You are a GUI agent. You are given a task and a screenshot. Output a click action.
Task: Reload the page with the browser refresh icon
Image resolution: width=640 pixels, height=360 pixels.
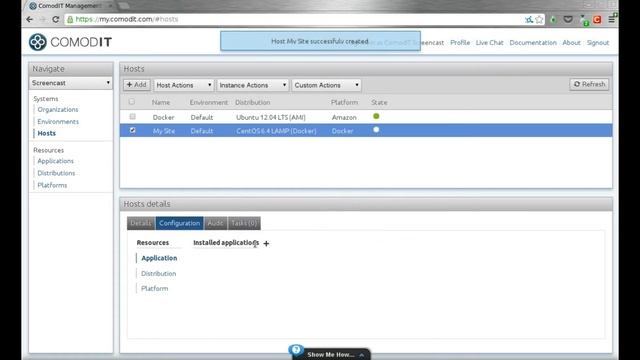[56, 19]
